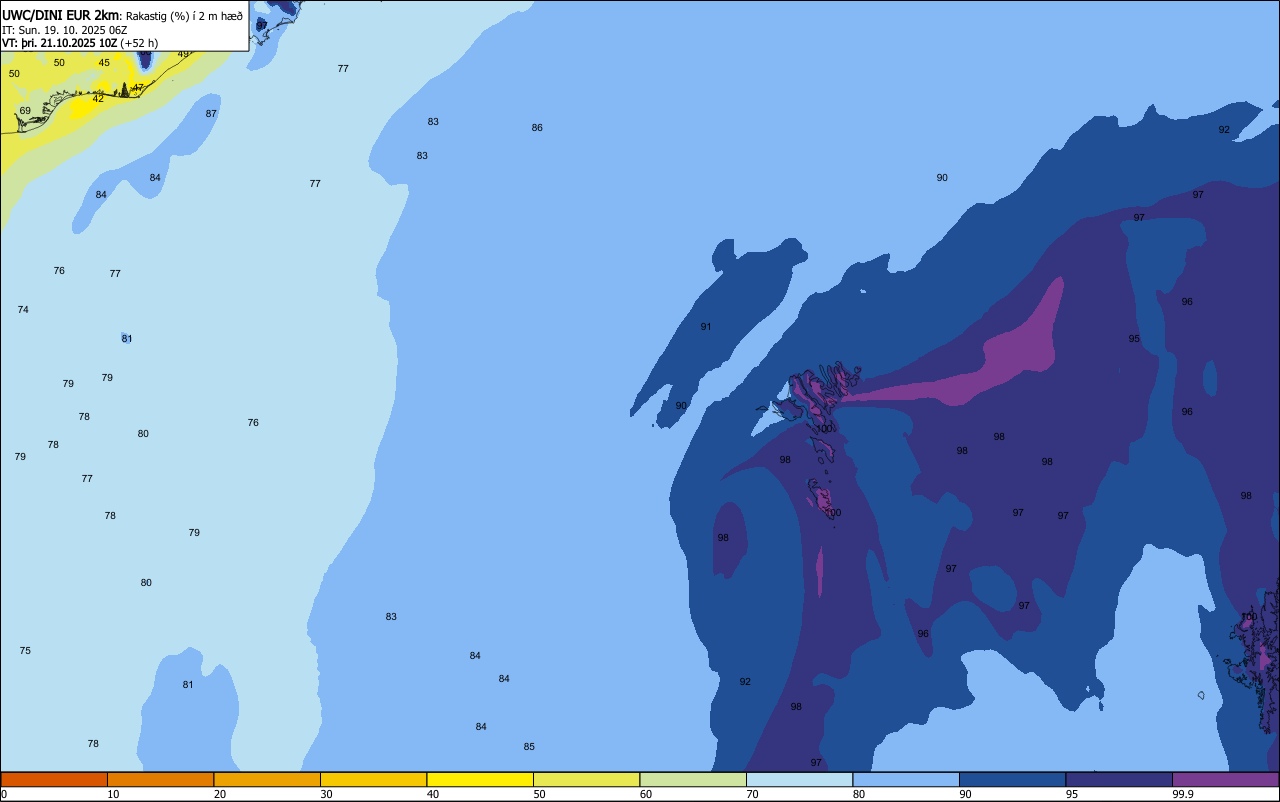
Task: Click the legend label 10
Action: [113, 794]
